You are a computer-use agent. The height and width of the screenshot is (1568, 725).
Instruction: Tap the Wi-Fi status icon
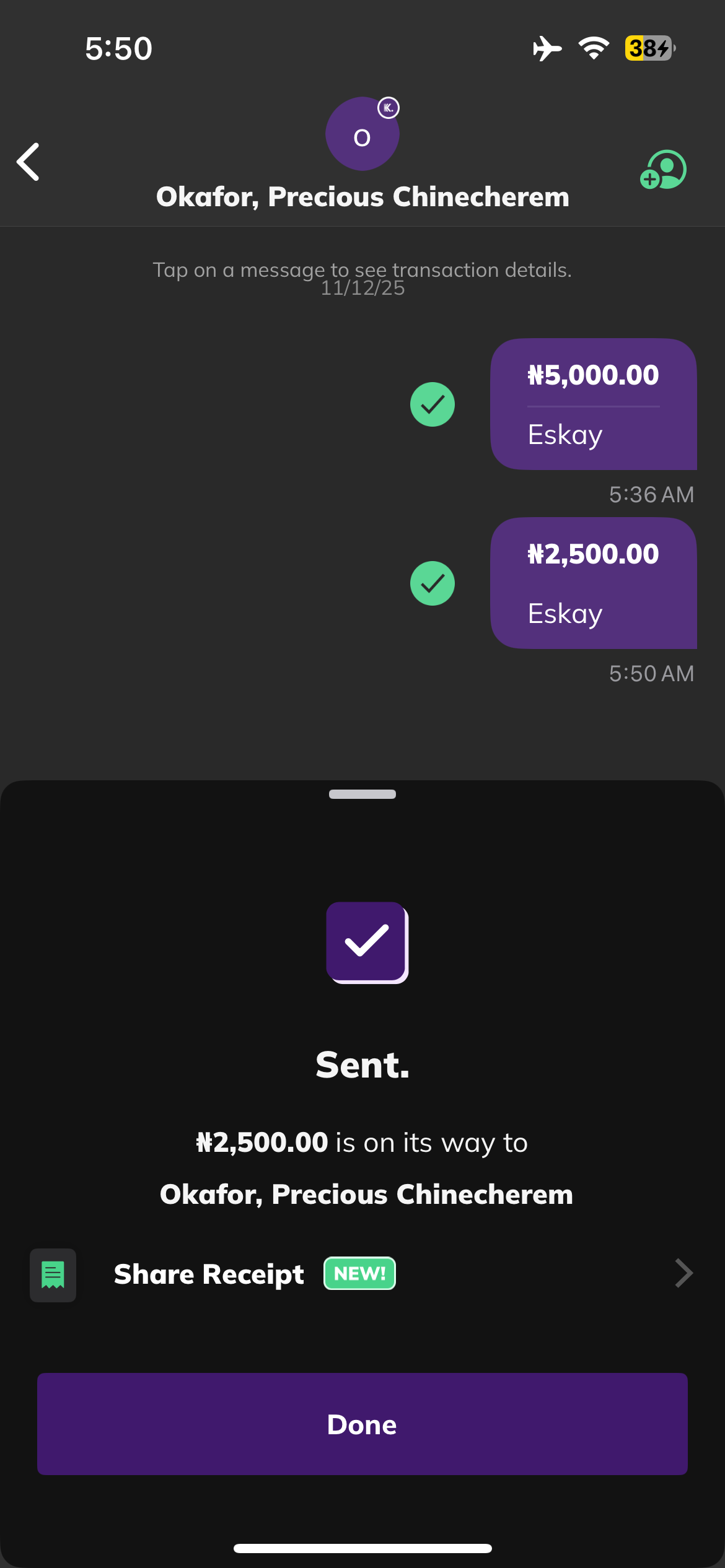594,48
